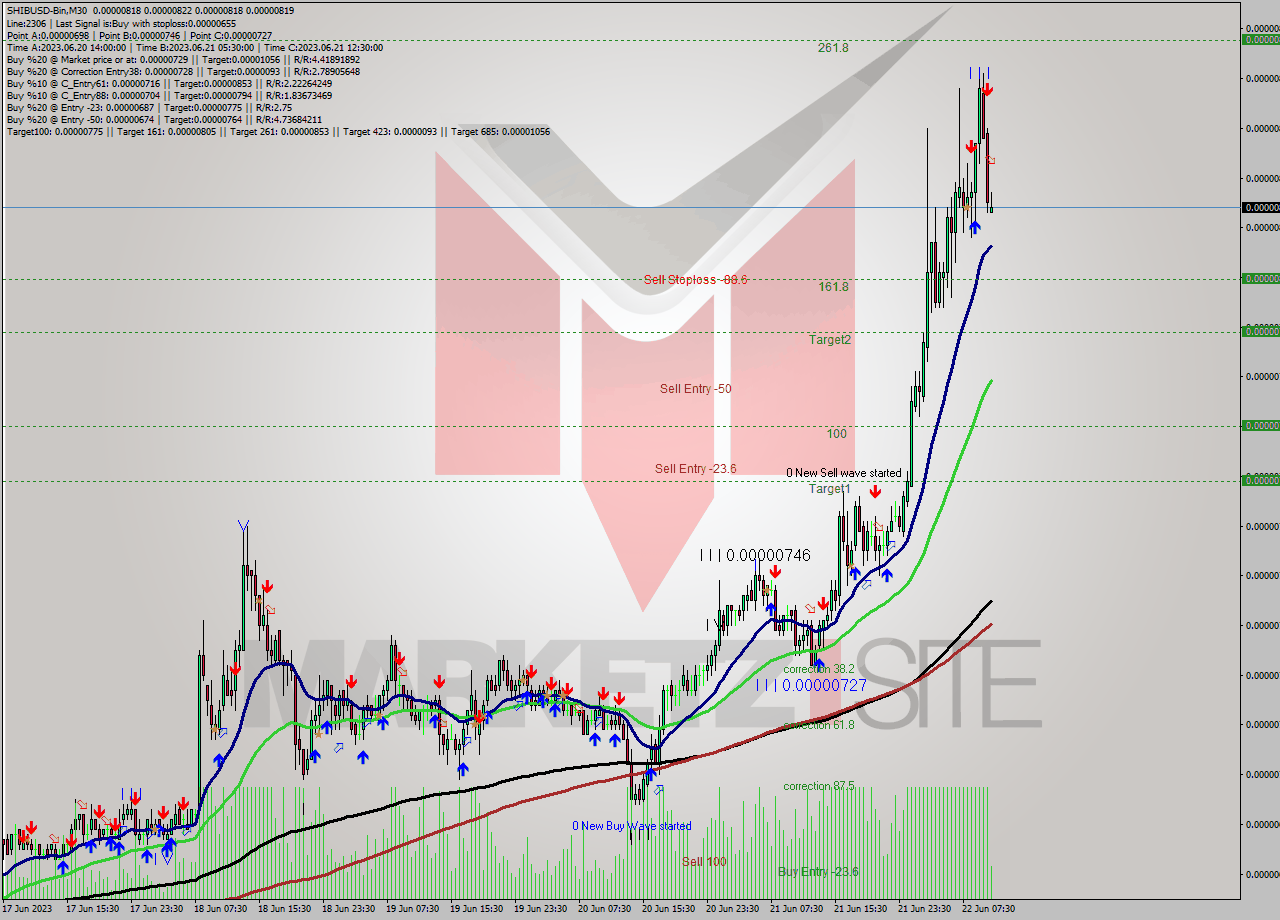The height and width of the screenshot is (920, 1280).
Task: Click the '18 Jun 23:30' time axis label
Action: point(349,909)
